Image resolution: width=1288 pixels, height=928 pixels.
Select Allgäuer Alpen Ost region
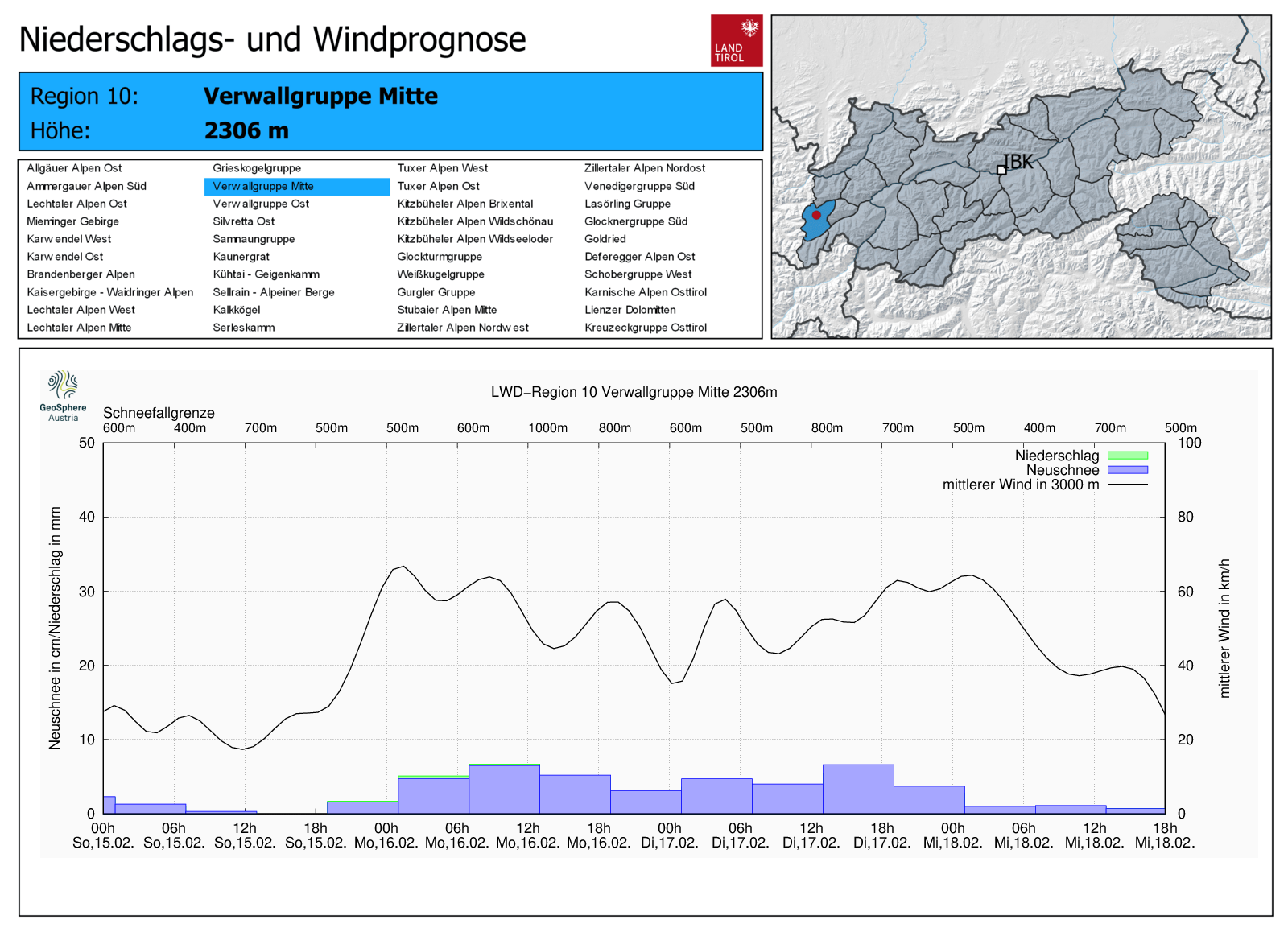point(74,168)
